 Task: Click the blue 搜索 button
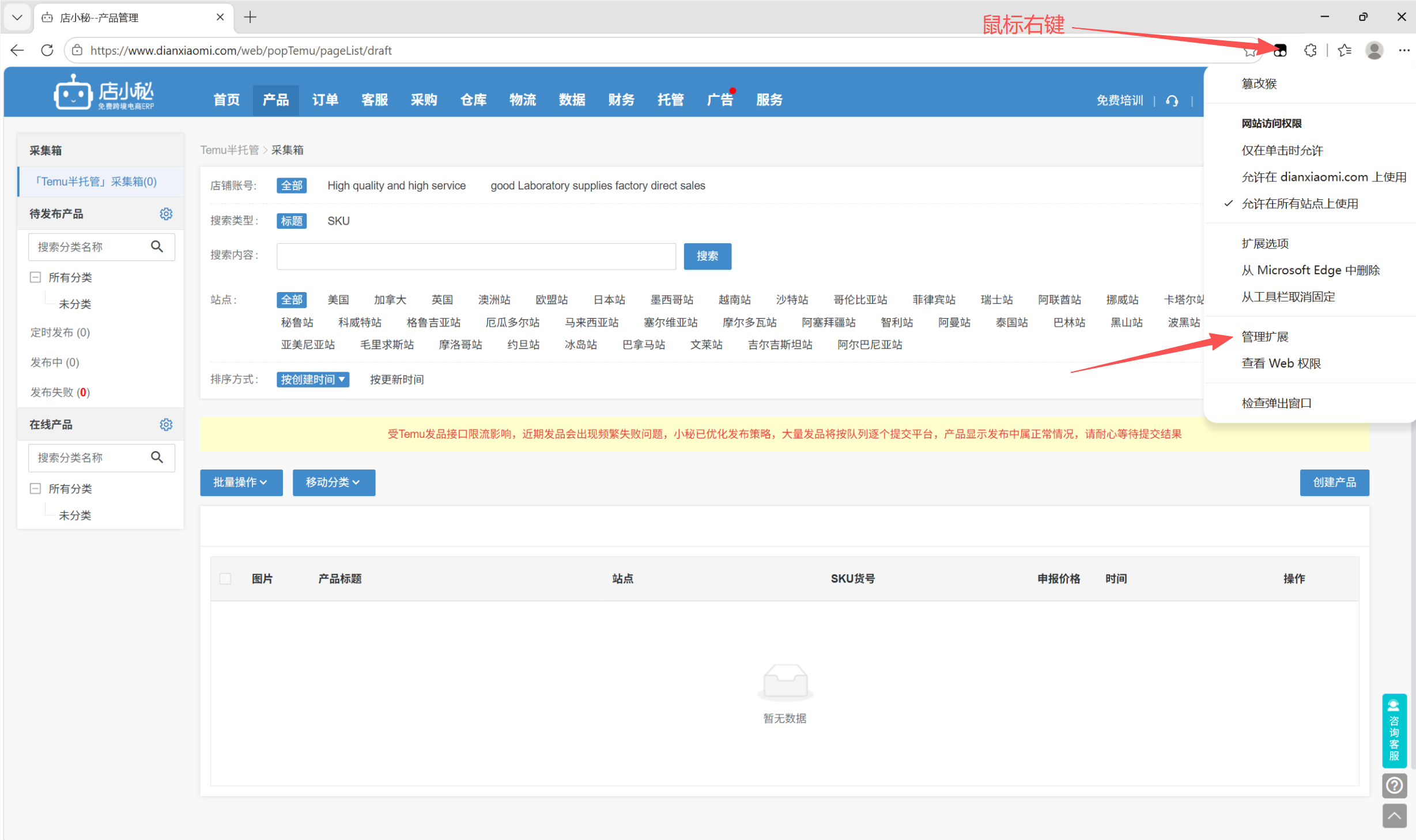pos(707,256)
